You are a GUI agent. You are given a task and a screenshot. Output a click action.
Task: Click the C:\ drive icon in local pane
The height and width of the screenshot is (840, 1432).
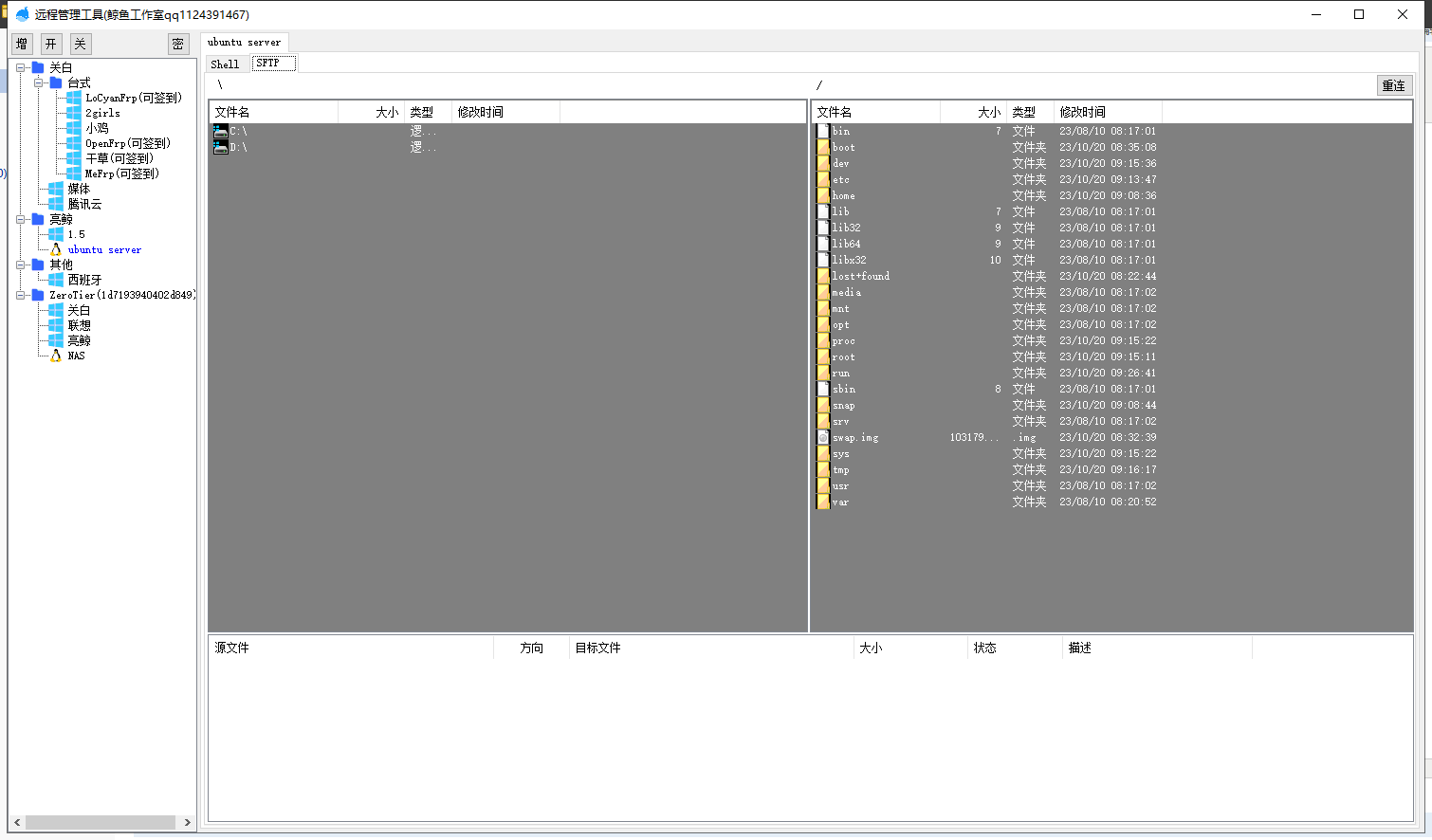tap(220, 131)
